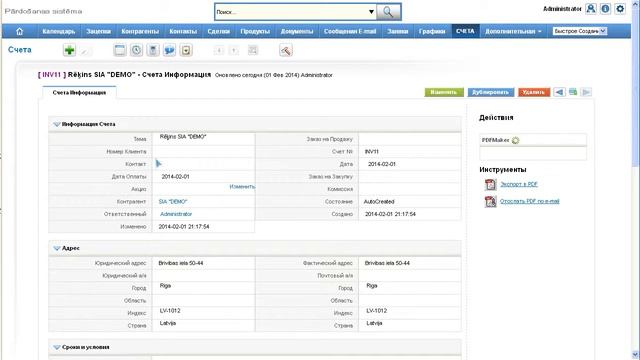This screenshot has height=360, width=640.
Task: Click the green jump-to-record icon near Удалить
Action: pos(573,92)
